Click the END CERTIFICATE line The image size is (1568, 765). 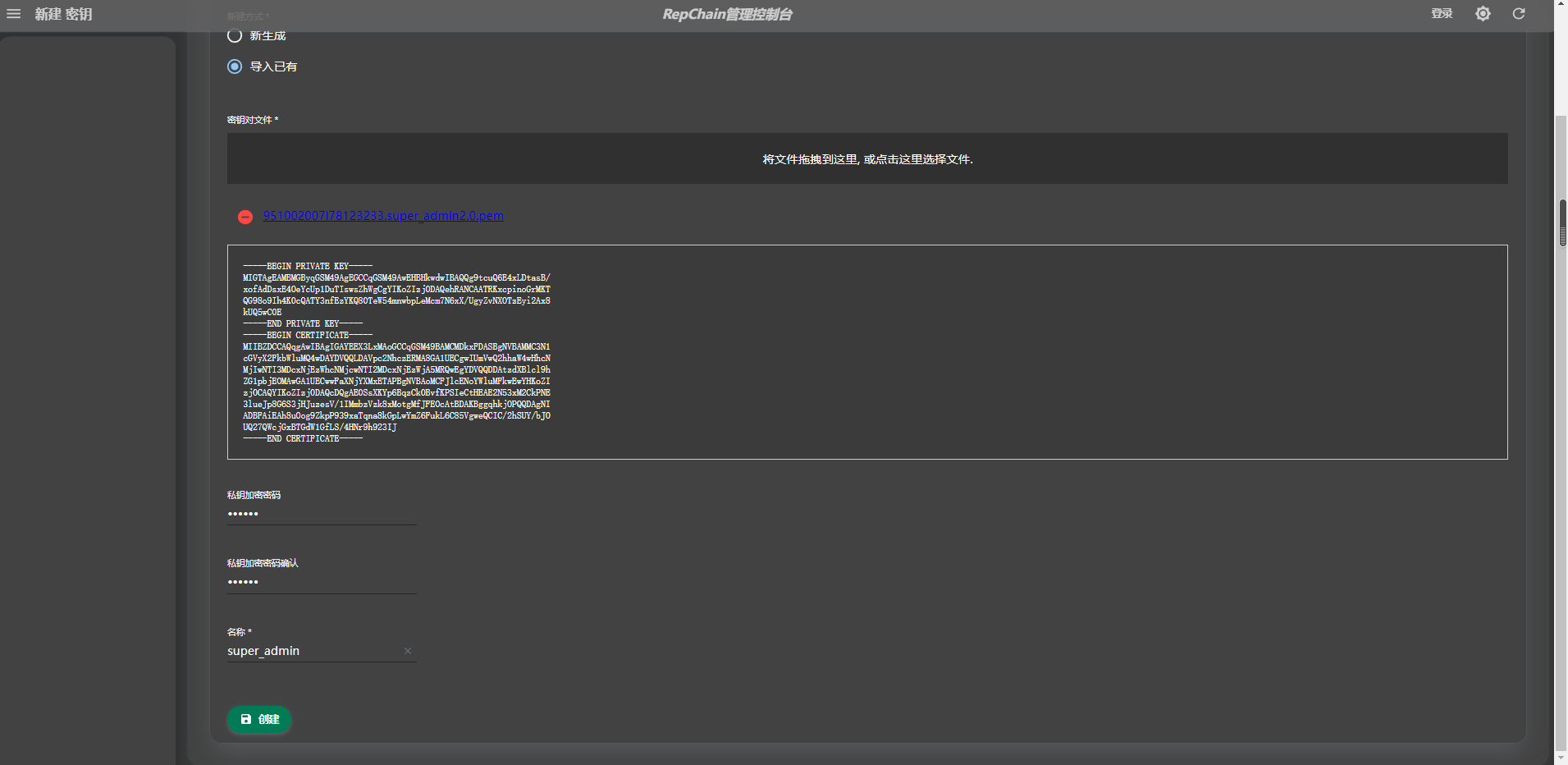[x=303, y=438]
